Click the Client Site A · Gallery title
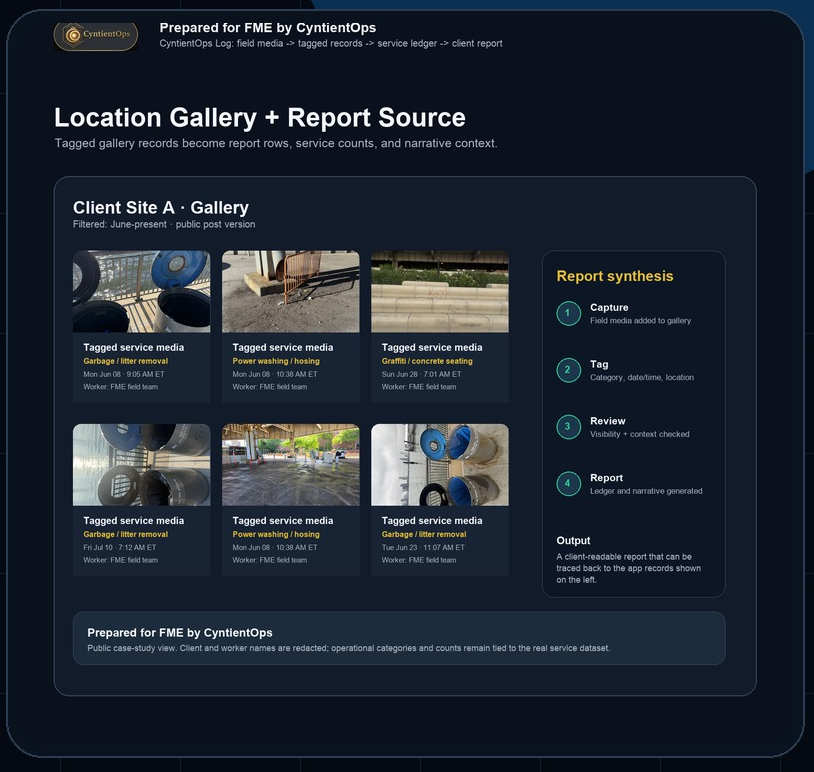The width and height of the screenshot is (814, 772). 161,208
